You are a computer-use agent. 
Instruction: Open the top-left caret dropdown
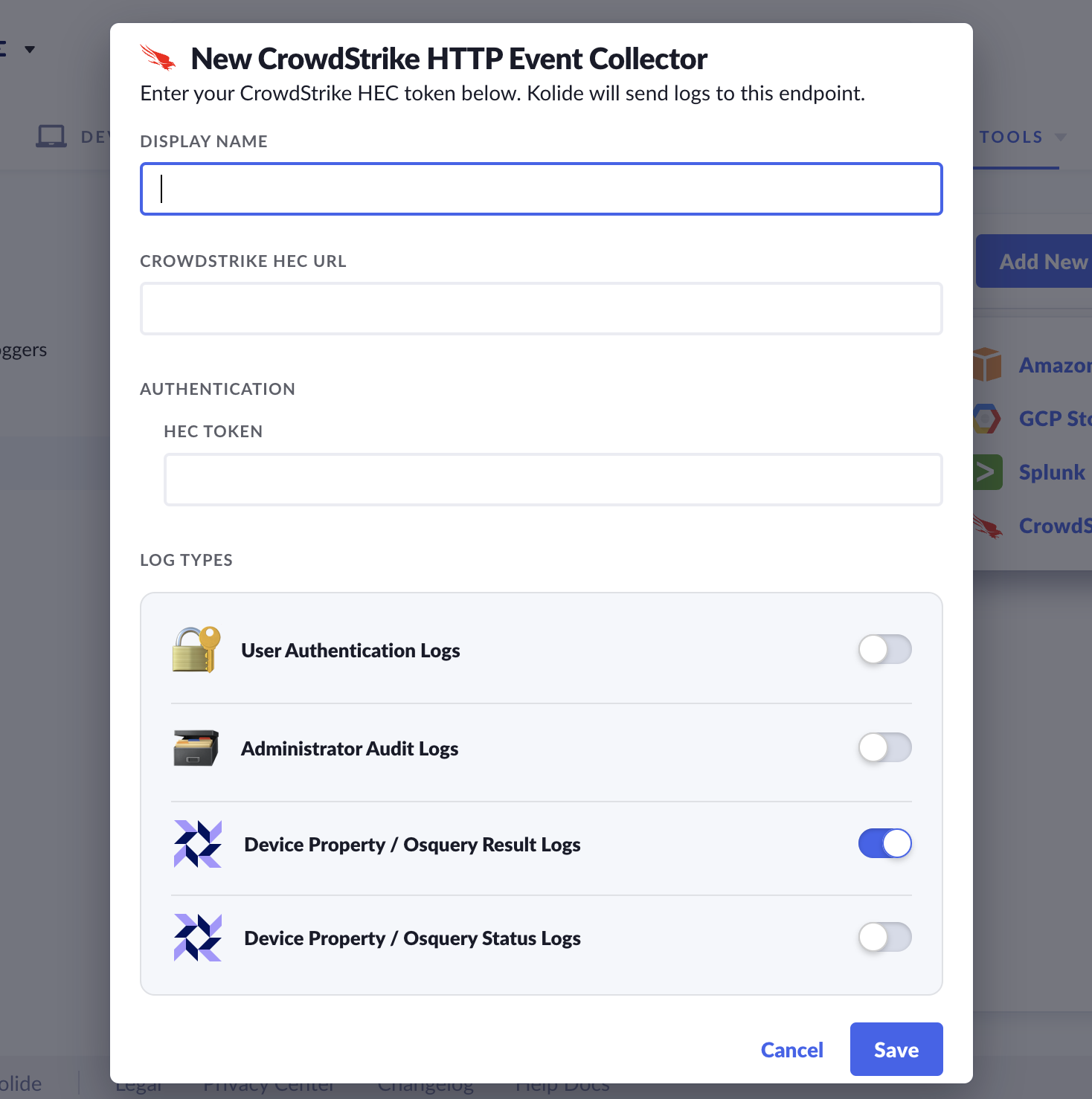tap(30, 50)
